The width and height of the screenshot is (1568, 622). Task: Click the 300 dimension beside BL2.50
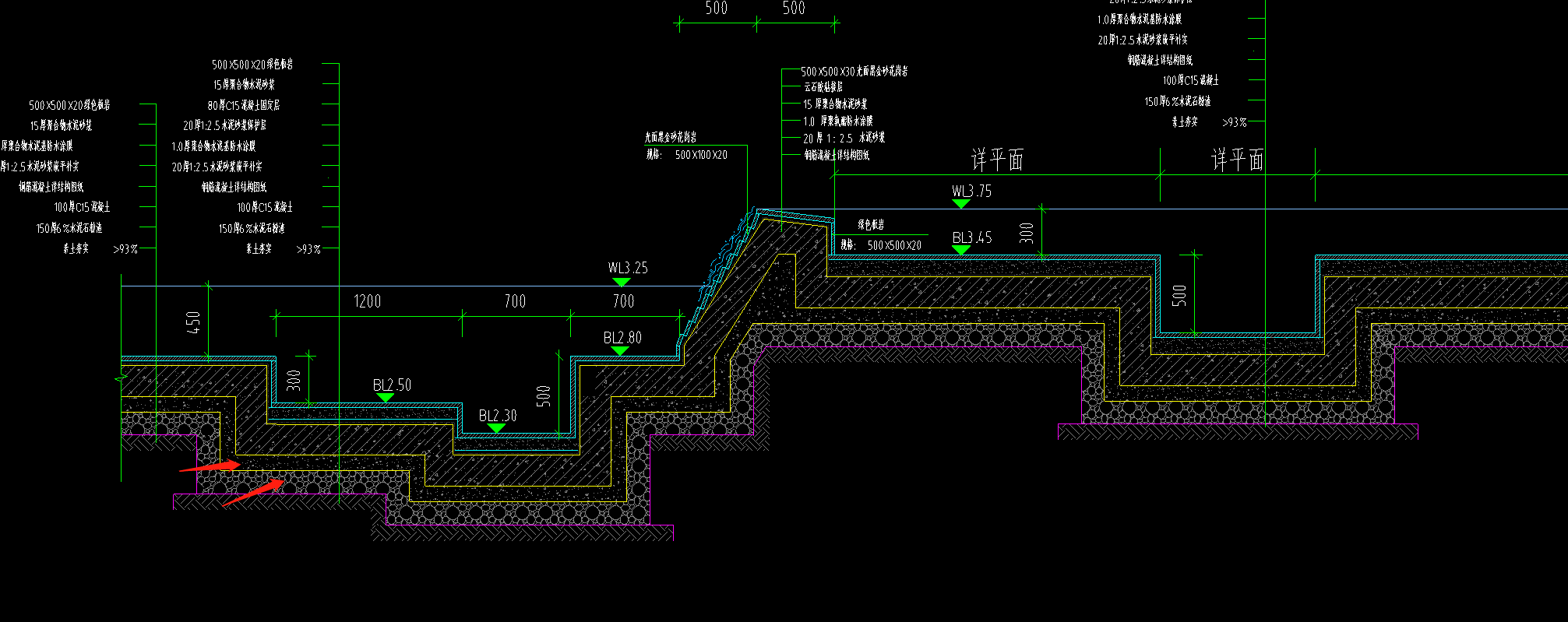[294, 380]
